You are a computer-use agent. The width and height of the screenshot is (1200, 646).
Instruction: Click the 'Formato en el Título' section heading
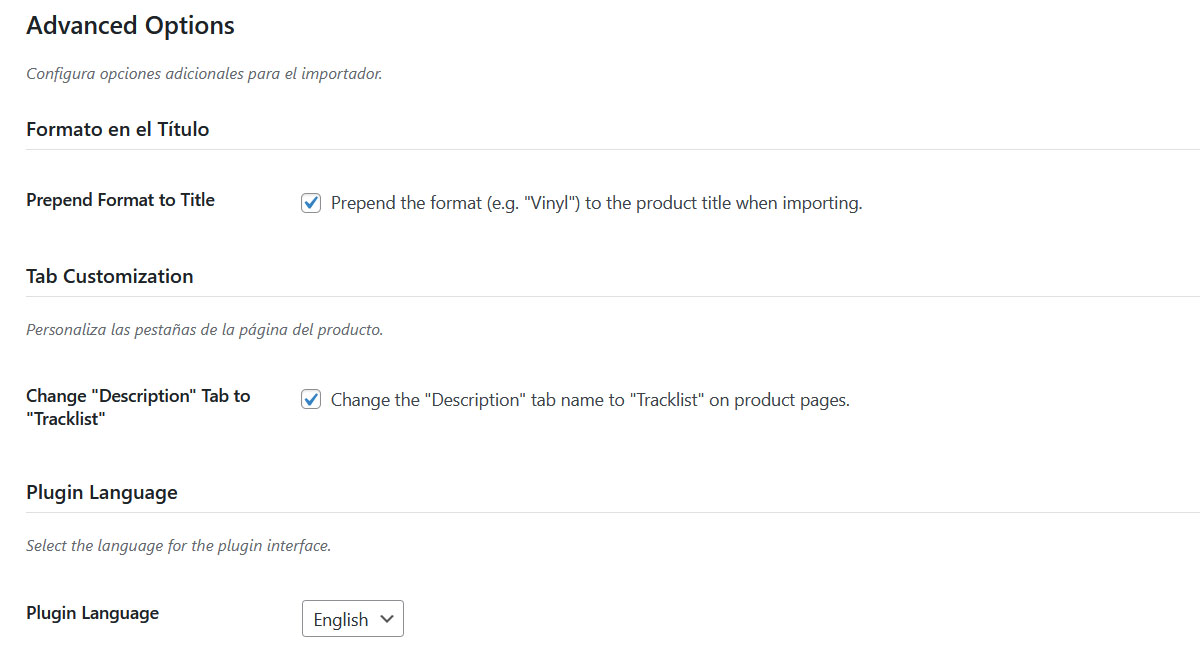pos(117,129)
